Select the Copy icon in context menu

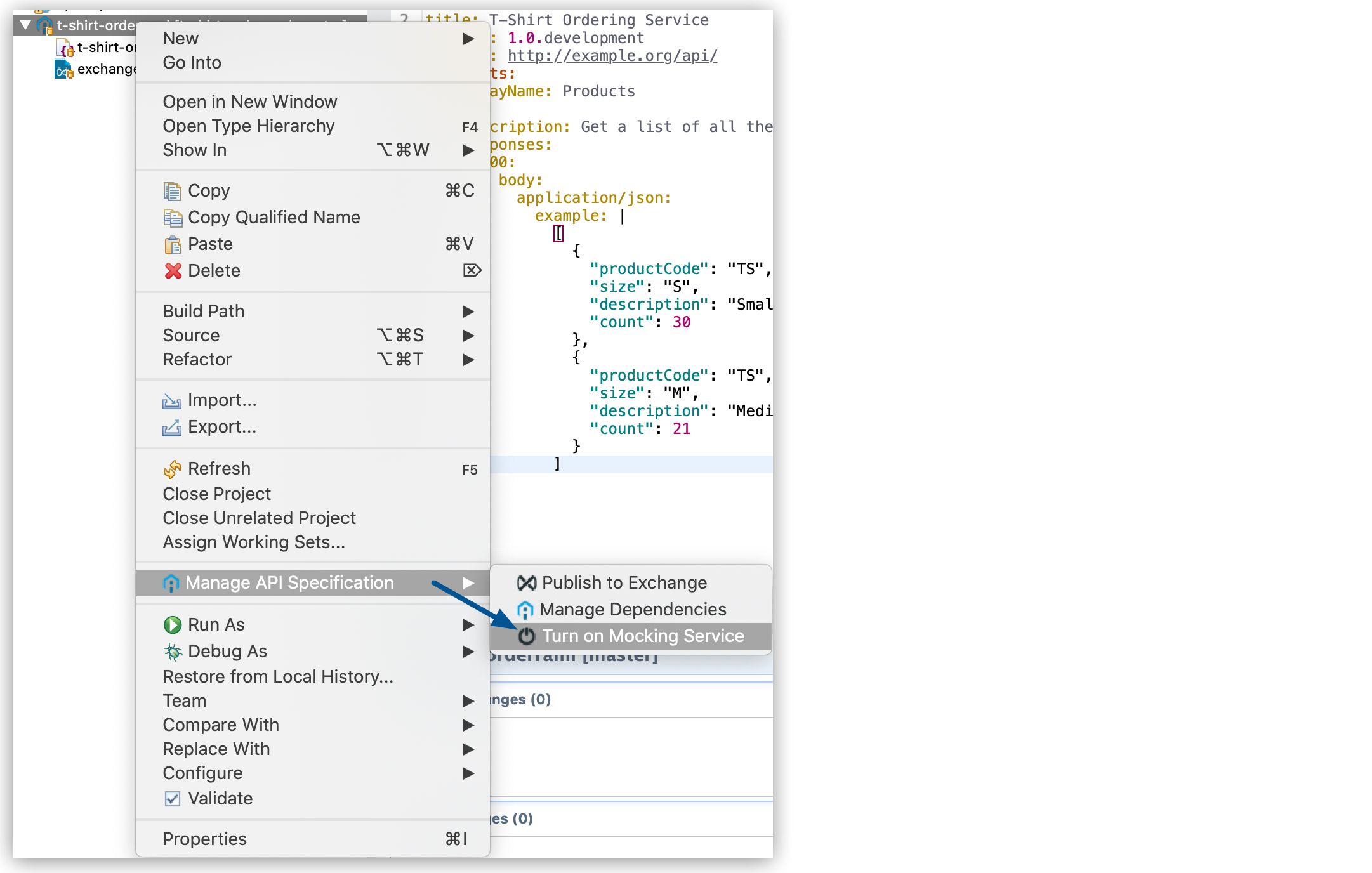pyautogui.click(x=171, y=190)
